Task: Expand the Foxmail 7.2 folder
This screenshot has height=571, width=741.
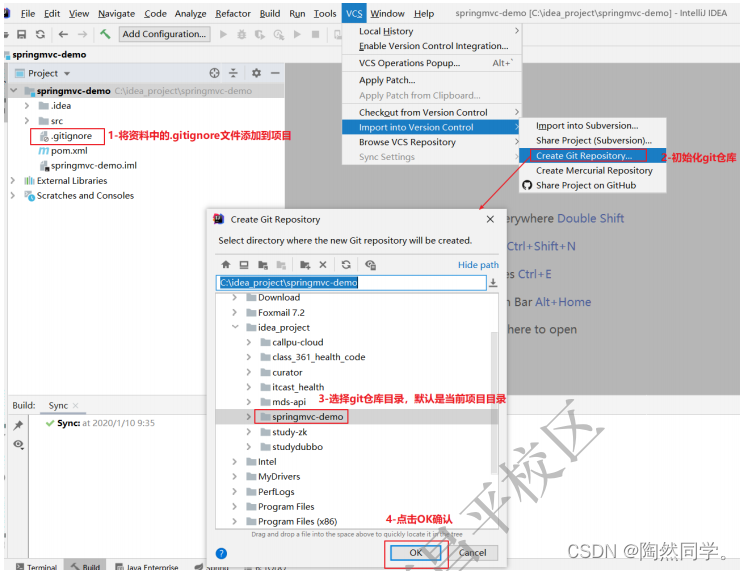Action: pos(235,312)
